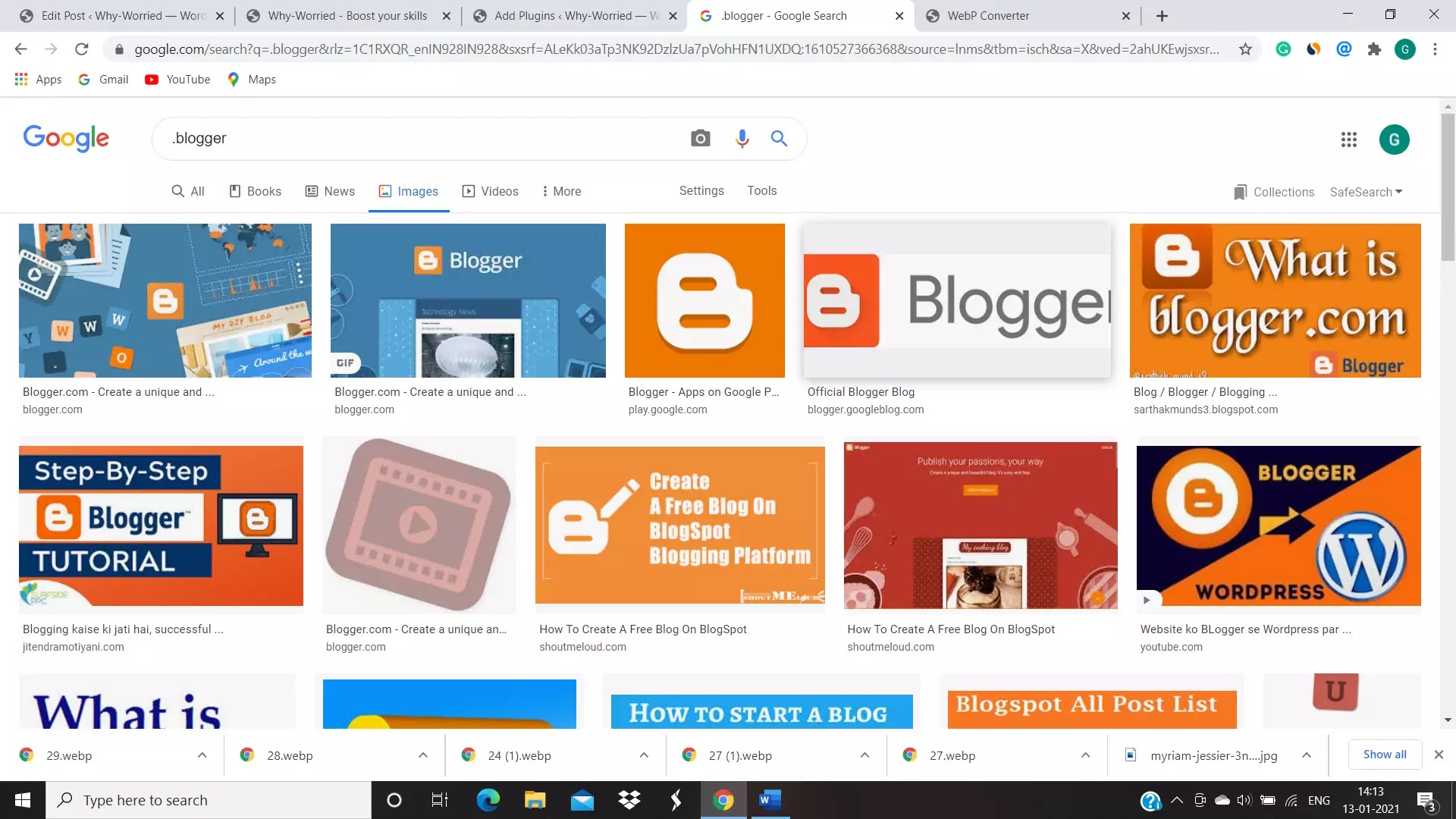Open a new browser tab
Screen dimensions: 1456x819
click(x=1162, y=16)
